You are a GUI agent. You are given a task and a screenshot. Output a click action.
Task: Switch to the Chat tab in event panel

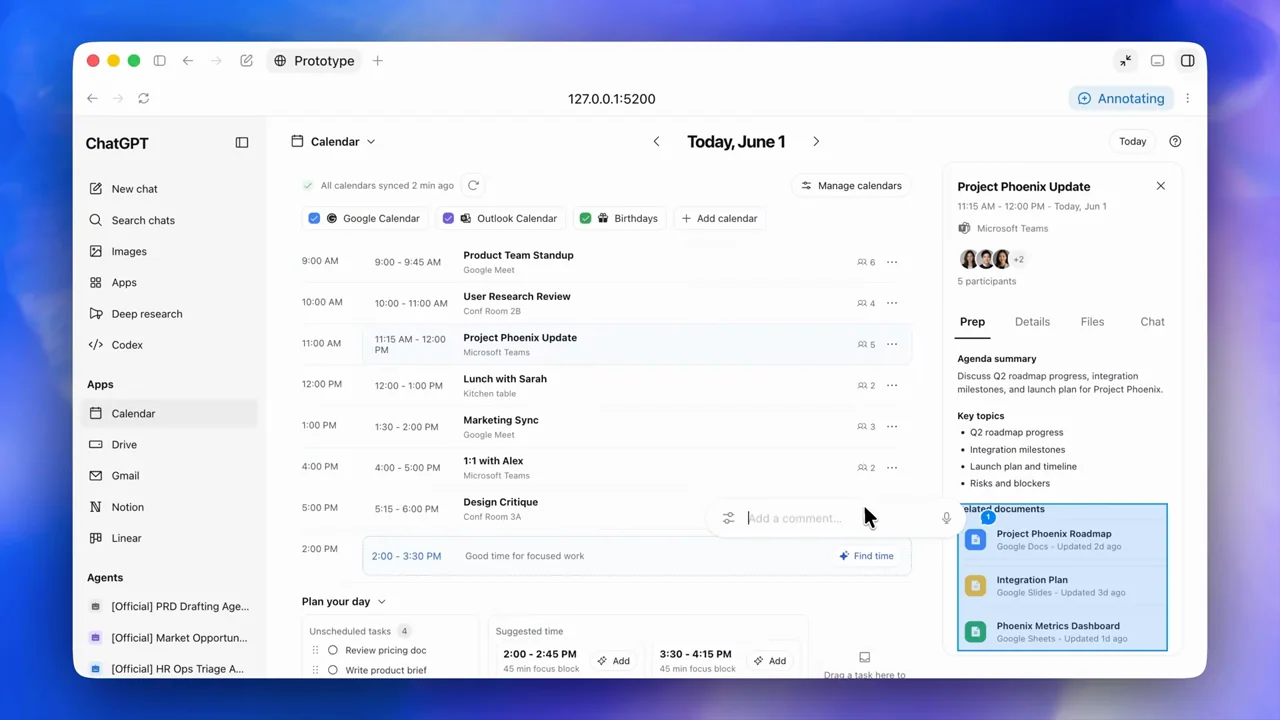[1152, 322]
